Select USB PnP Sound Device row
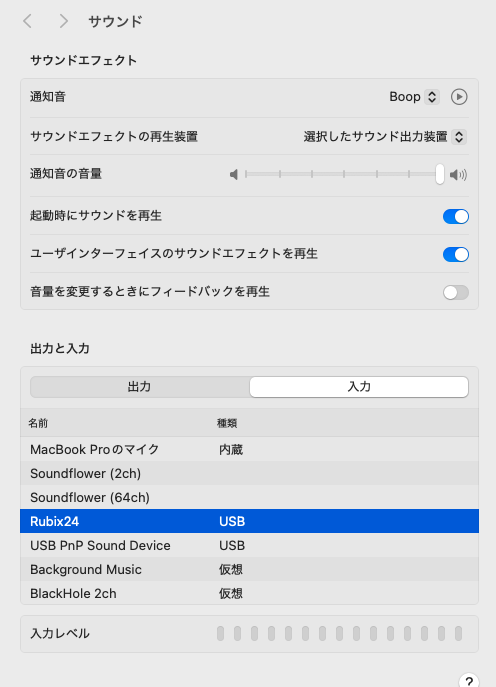Screen dimensions: 496x687 pos(249,545)
